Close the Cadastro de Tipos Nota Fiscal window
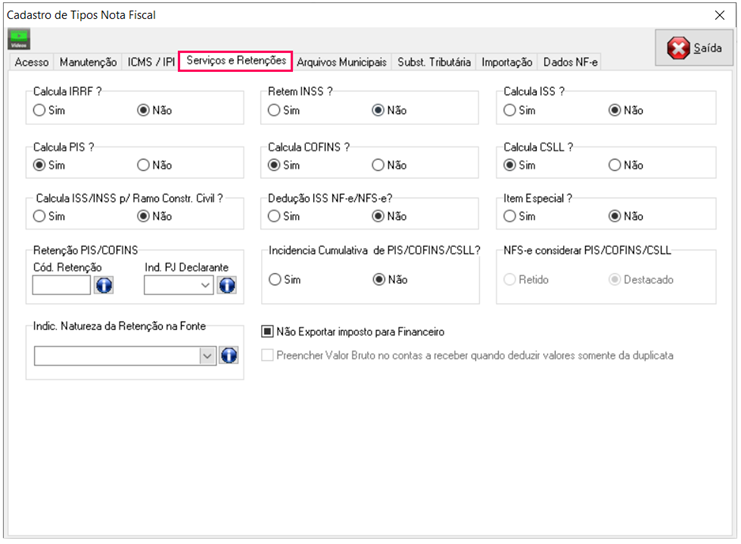The width and height of the screenshot is (741, 544). pyautogui.click(x=719, y=15)
